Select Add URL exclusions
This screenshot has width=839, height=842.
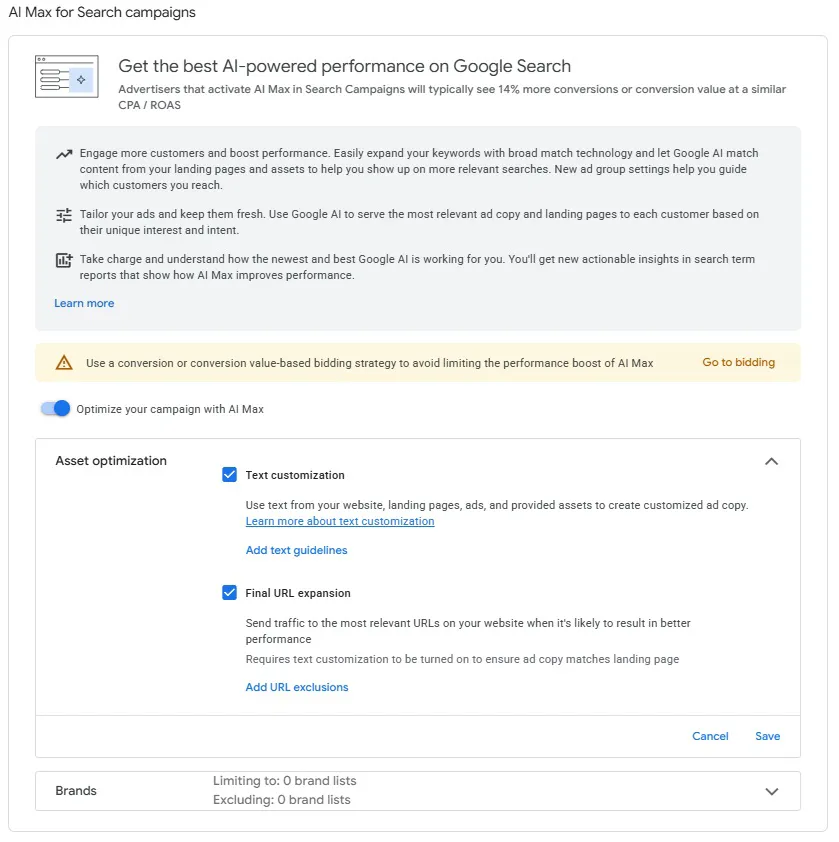(297, 687)
